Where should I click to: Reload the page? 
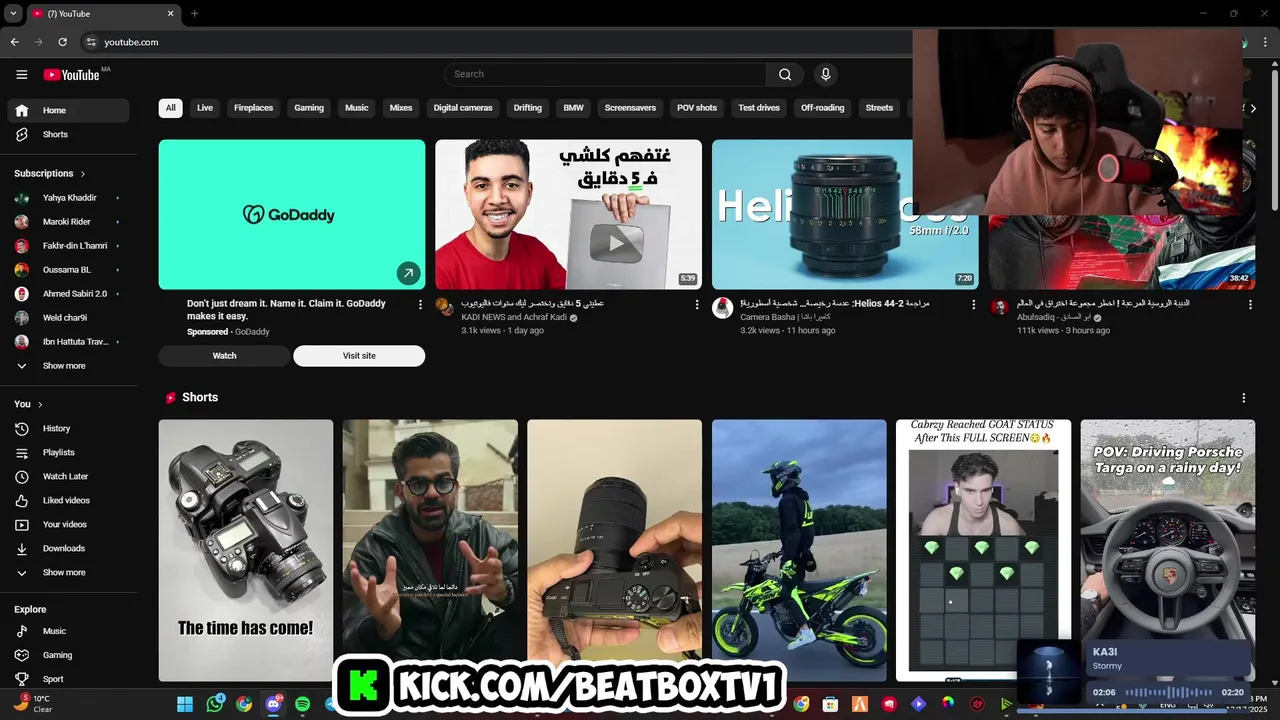tap(62, 42)
